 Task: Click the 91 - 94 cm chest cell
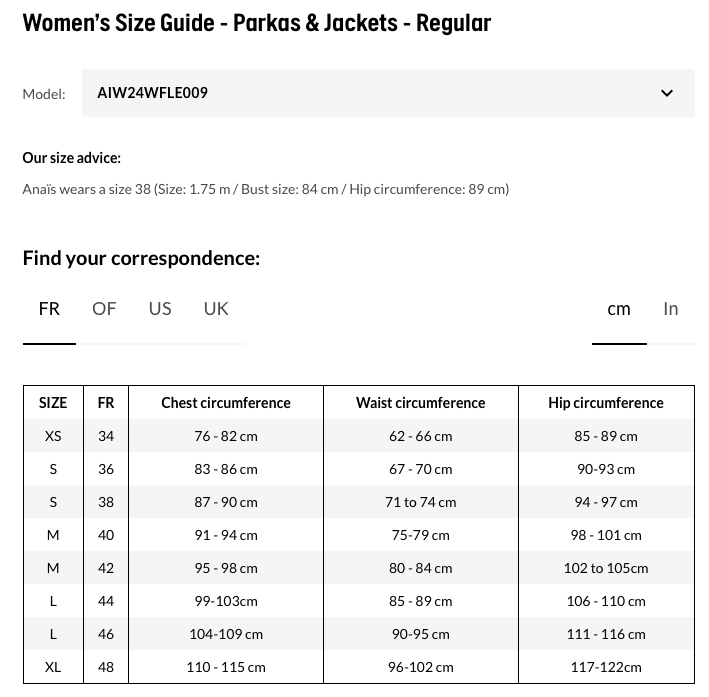pyautogui.click(x=226, y=535)
